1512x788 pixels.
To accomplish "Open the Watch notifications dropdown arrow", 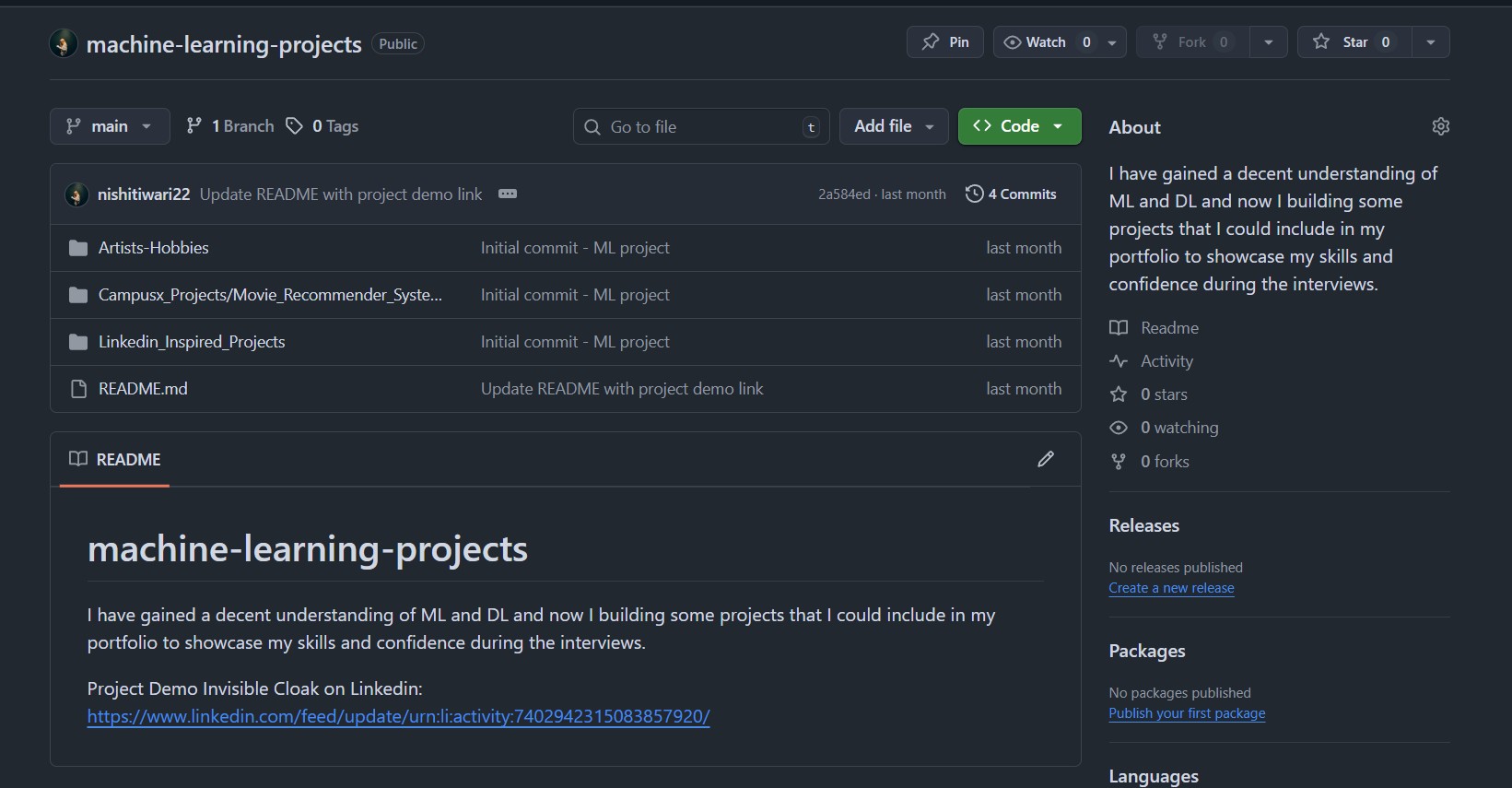I will (x=1112, y=42).
